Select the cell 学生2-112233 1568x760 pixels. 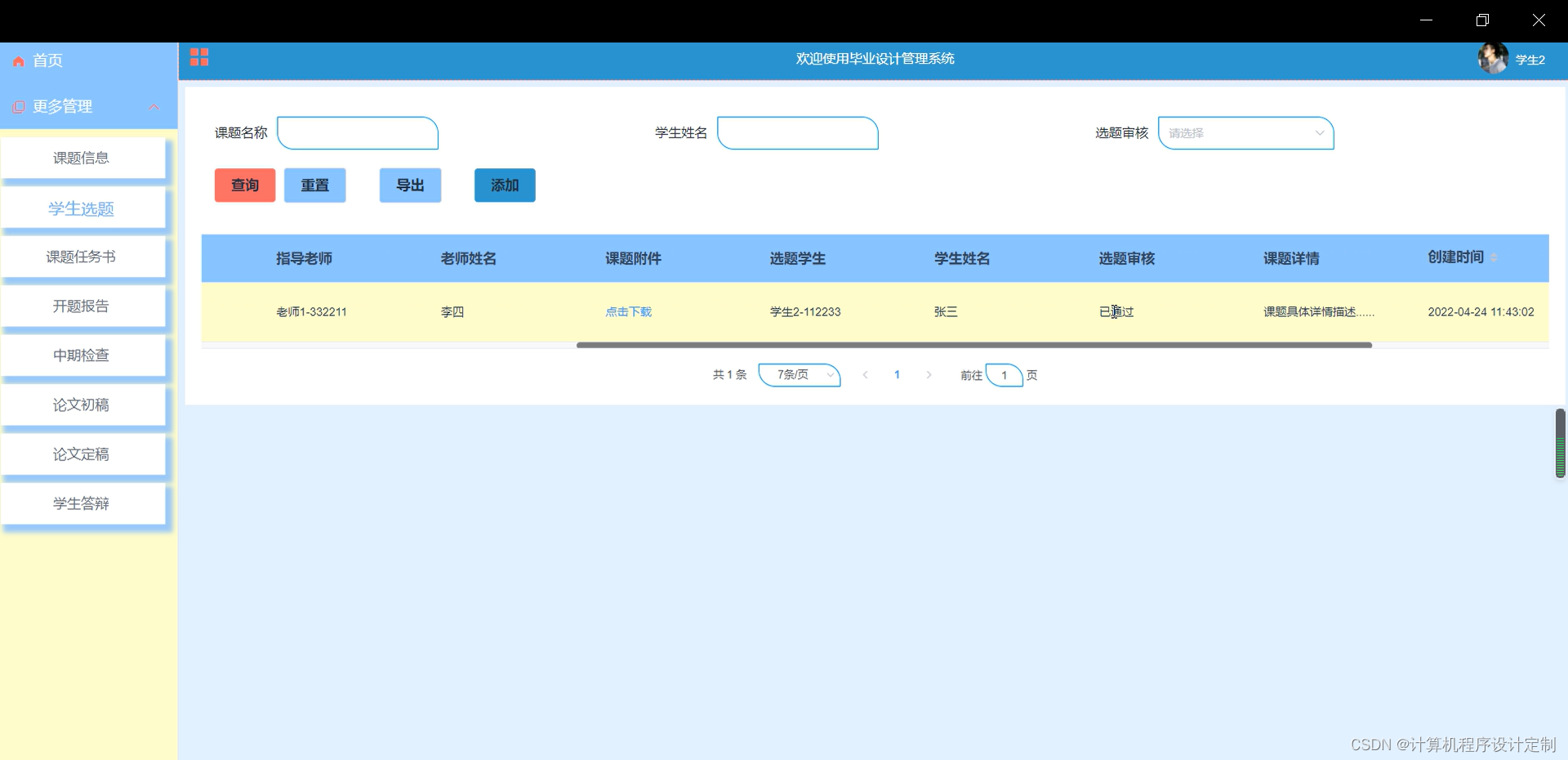(x=805, y=311)
